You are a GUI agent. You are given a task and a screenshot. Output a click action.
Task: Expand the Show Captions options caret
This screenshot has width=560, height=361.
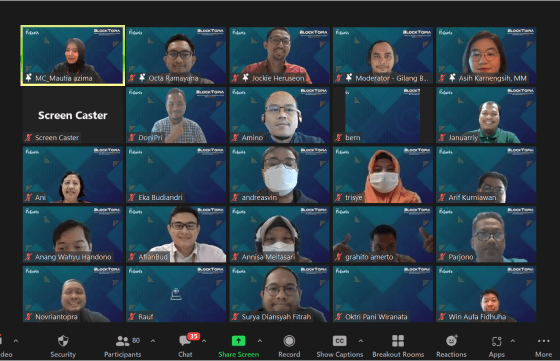(x=361, y=341)
